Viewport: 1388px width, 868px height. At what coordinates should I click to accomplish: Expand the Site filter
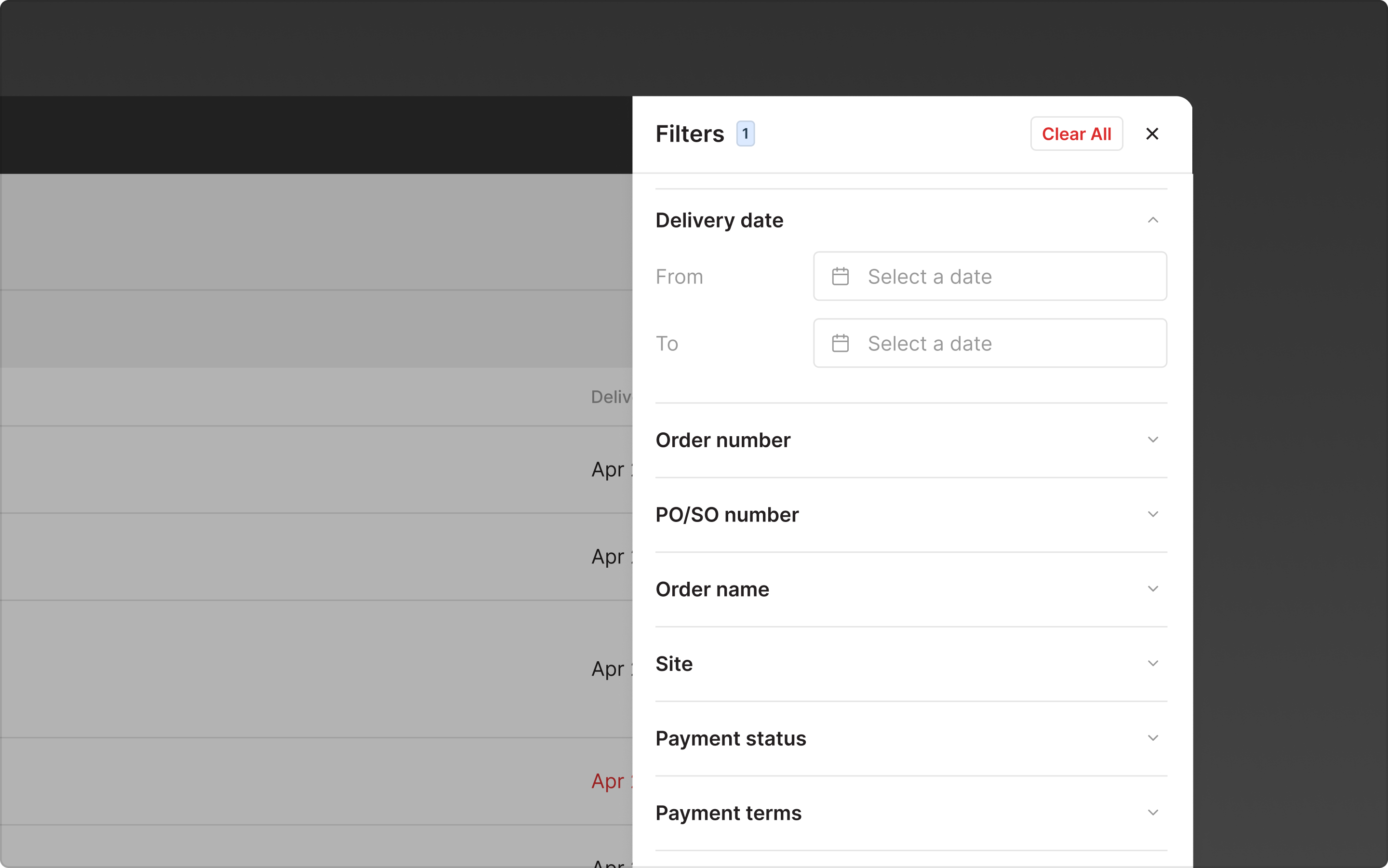coord(1153,663)
